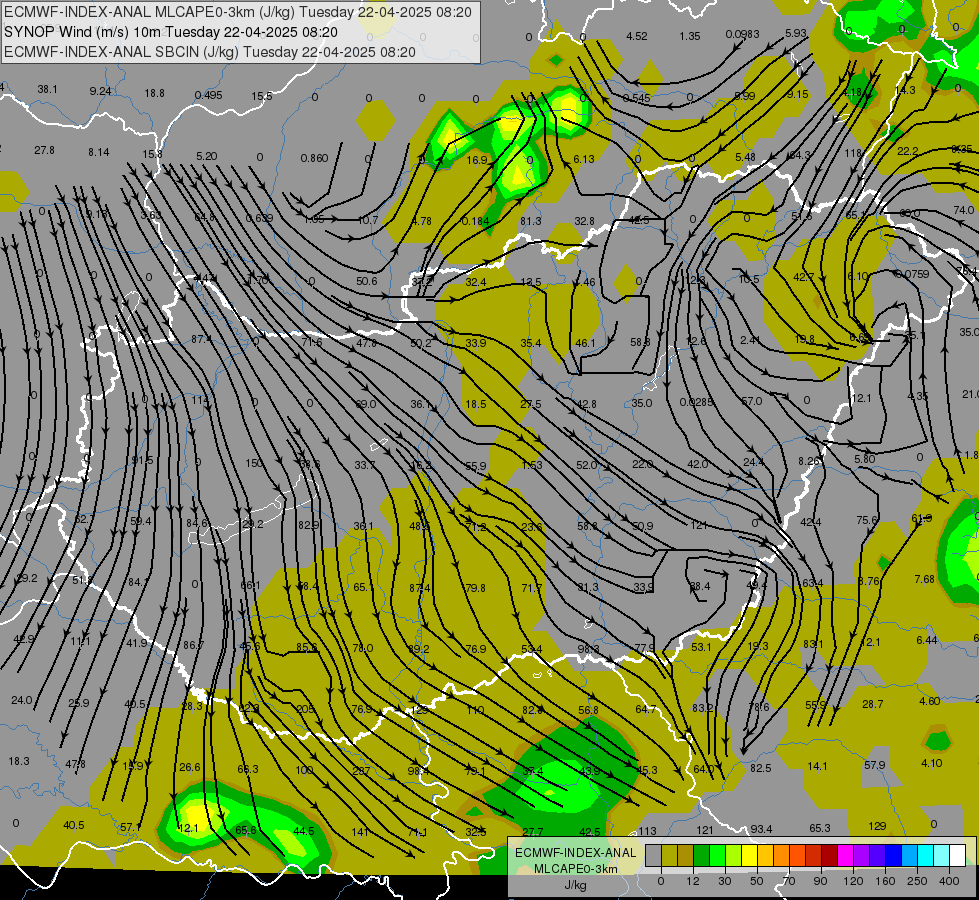Click the legend unit label J/kg
The image size is (979, 900).
tap(576, 885)
